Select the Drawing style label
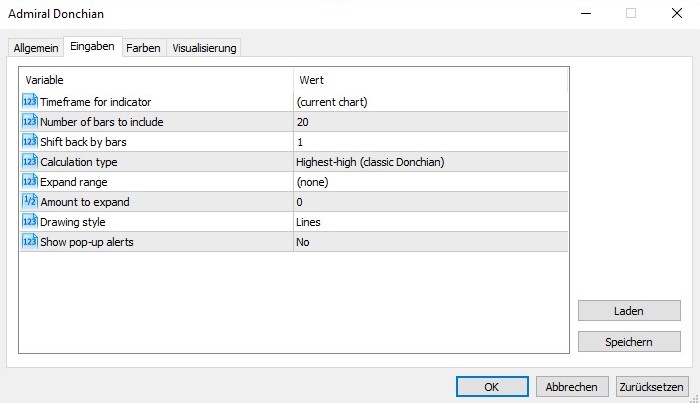Image resolution: width=700 pixels, height=403 pixels. (x=73, y=222)
